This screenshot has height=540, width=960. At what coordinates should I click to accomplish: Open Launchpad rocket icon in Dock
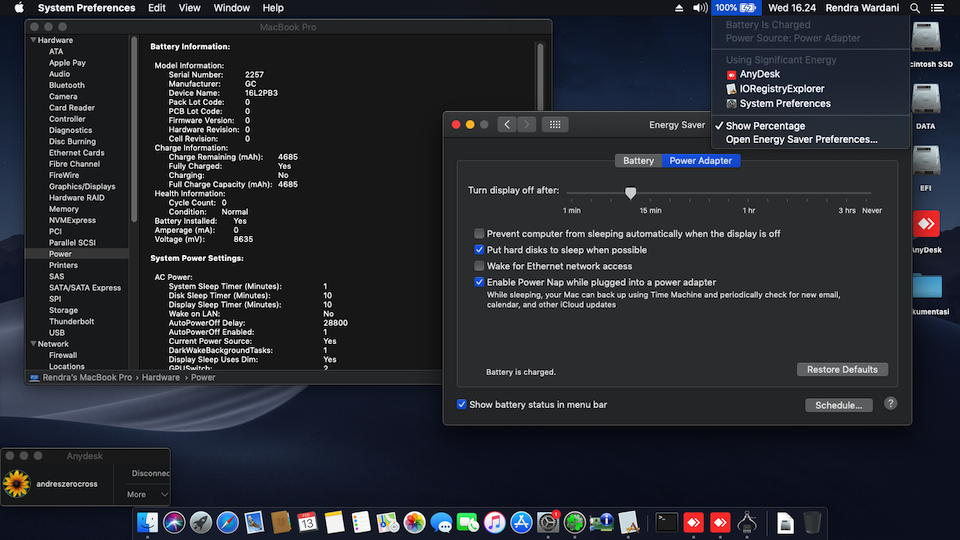[201, 522]
